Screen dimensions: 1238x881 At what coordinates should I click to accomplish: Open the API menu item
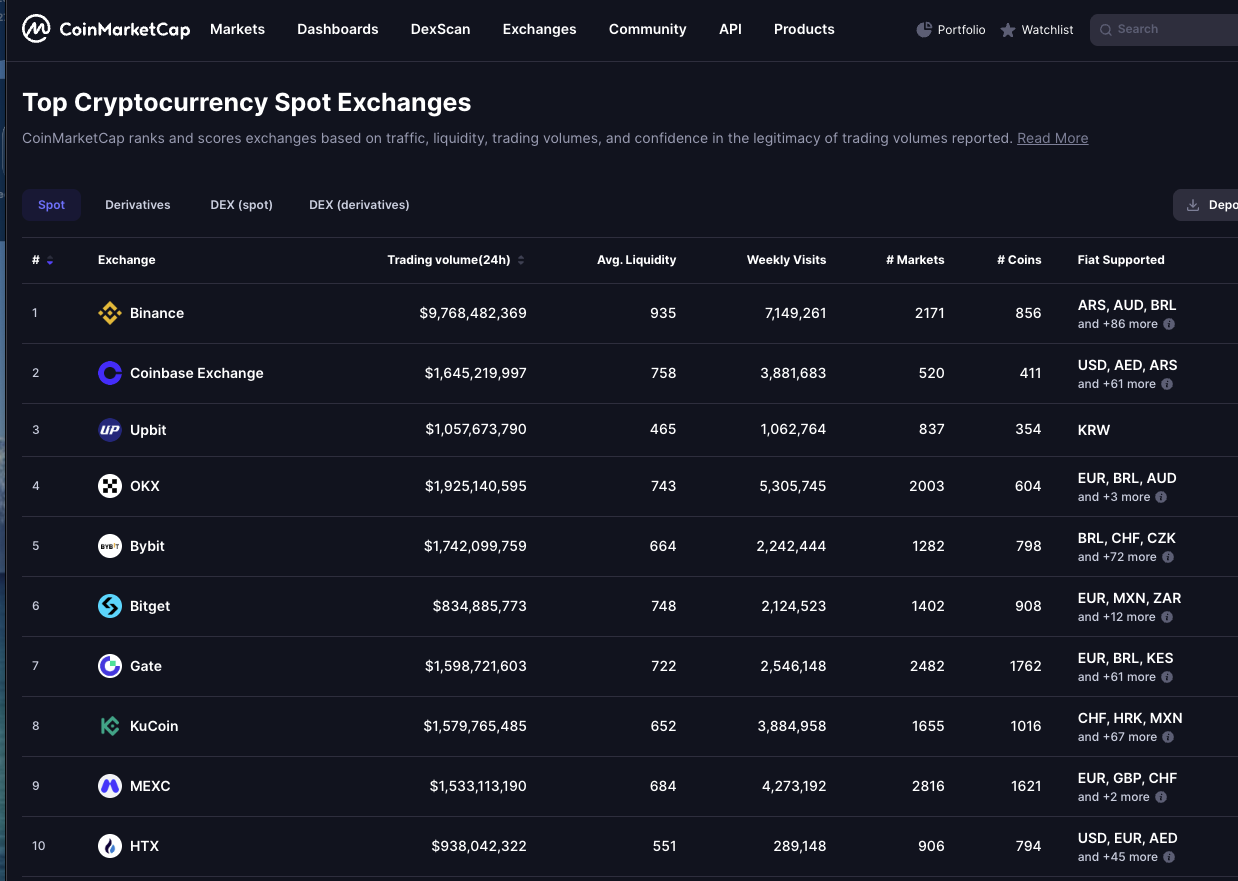coord(731,29)
